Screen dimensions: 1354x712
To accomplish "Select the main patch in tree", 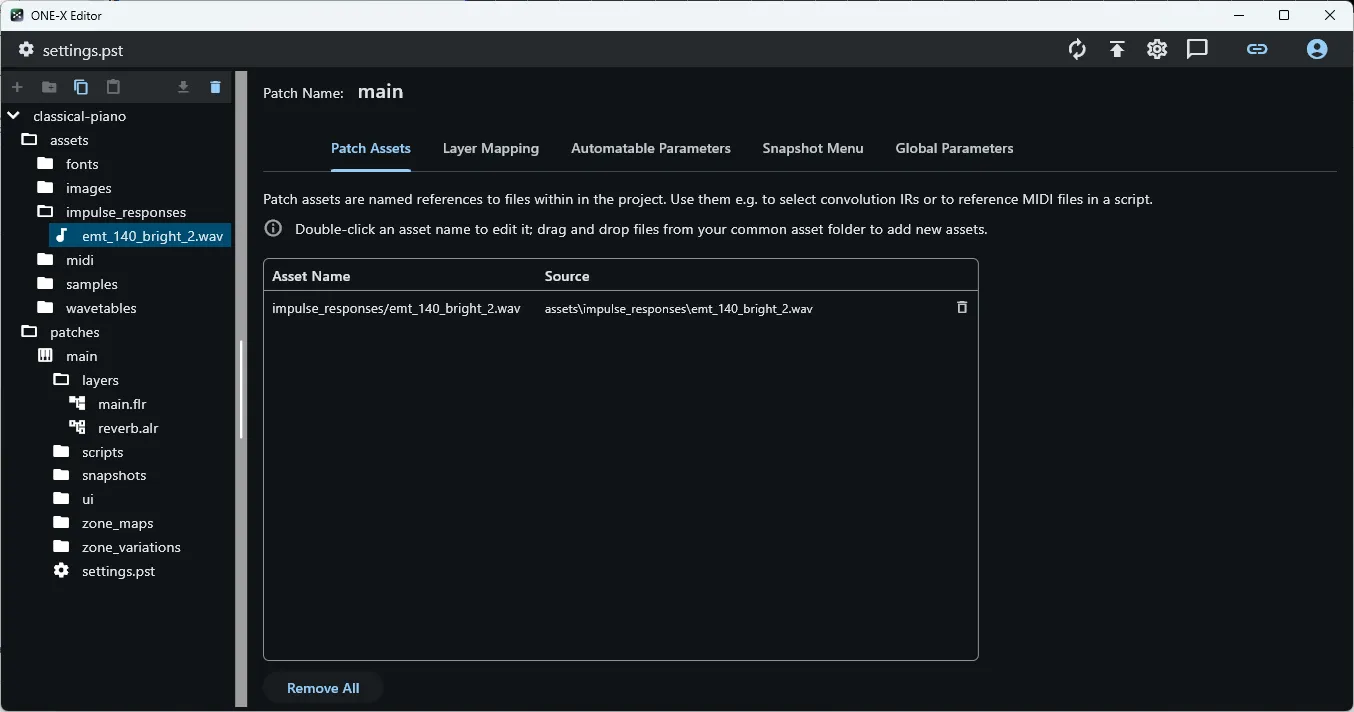I will [82, 356].
